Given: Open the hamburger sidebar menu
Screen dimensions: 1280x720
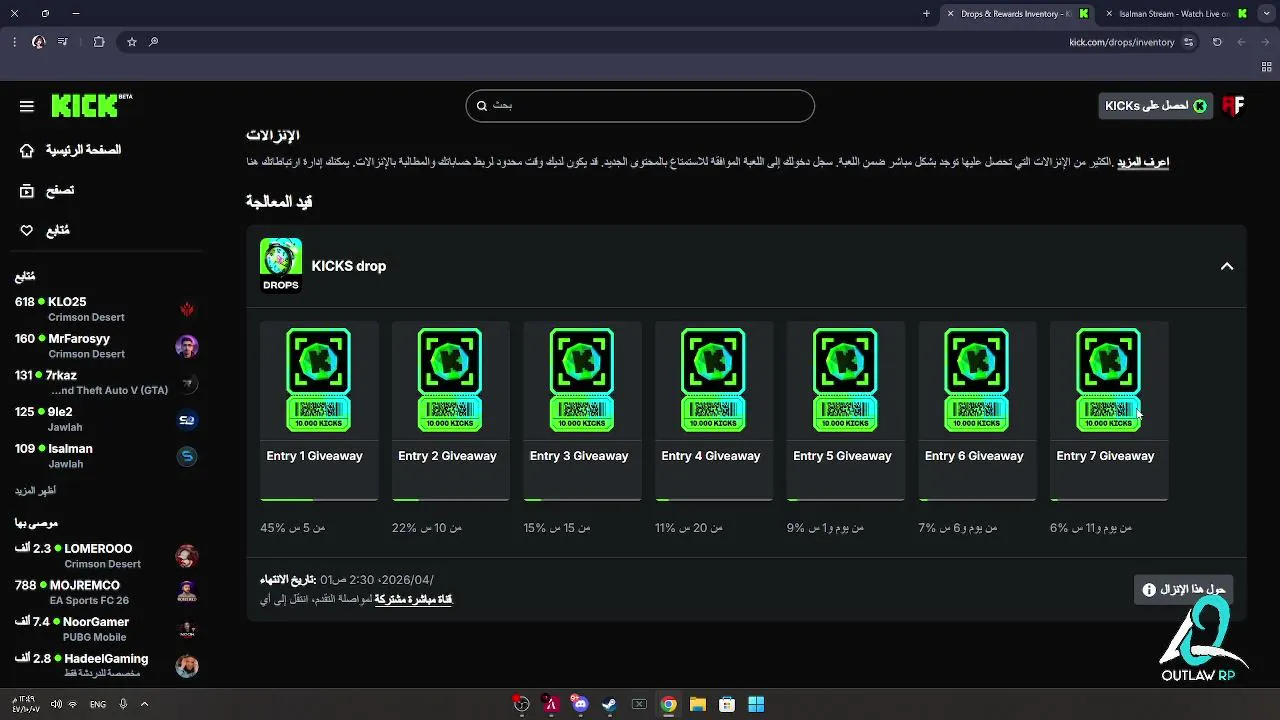Looking at the screenshot, I should click(27, 106).
